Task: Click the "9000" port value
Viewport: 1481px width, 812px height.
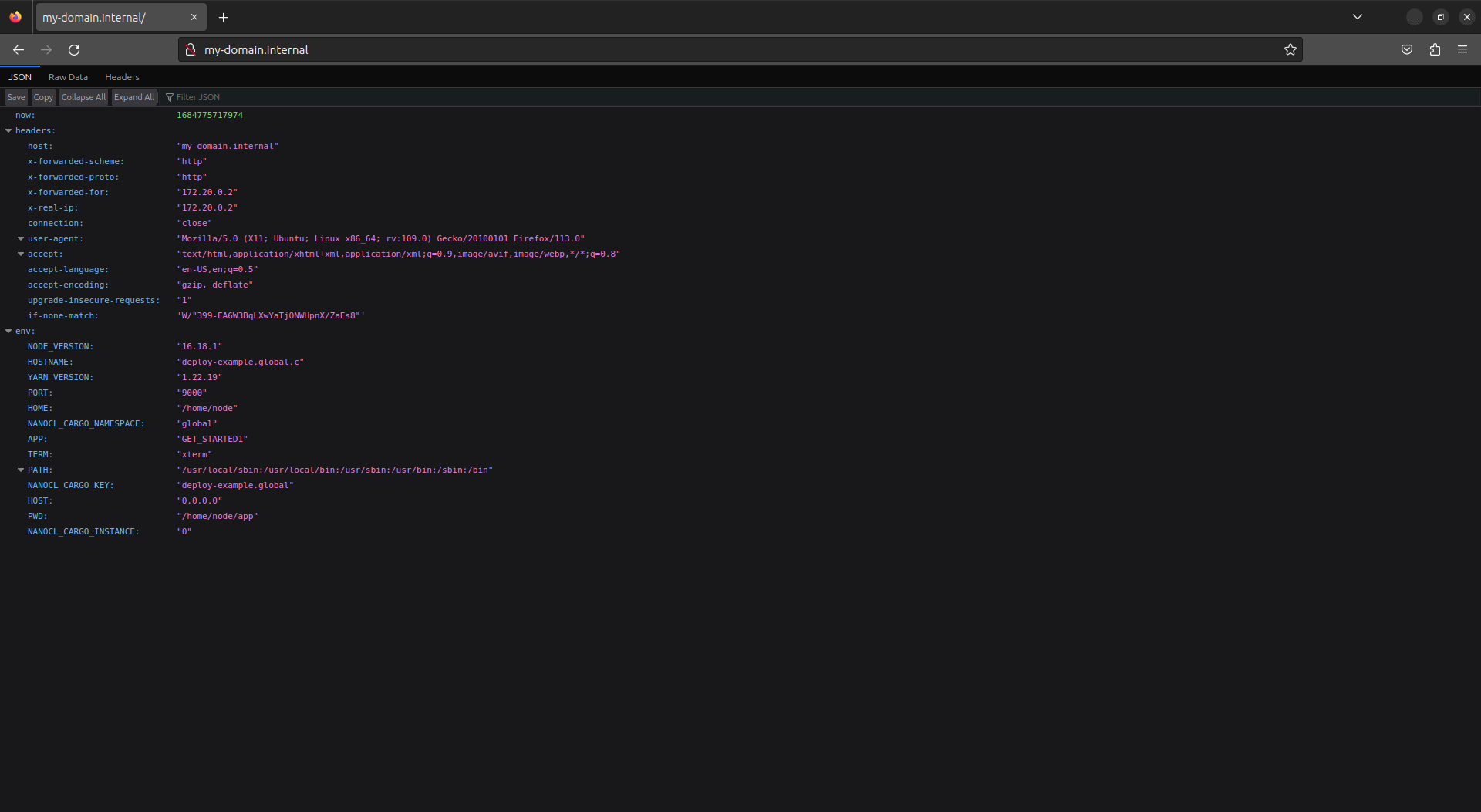Action: (x=192, y=393)
